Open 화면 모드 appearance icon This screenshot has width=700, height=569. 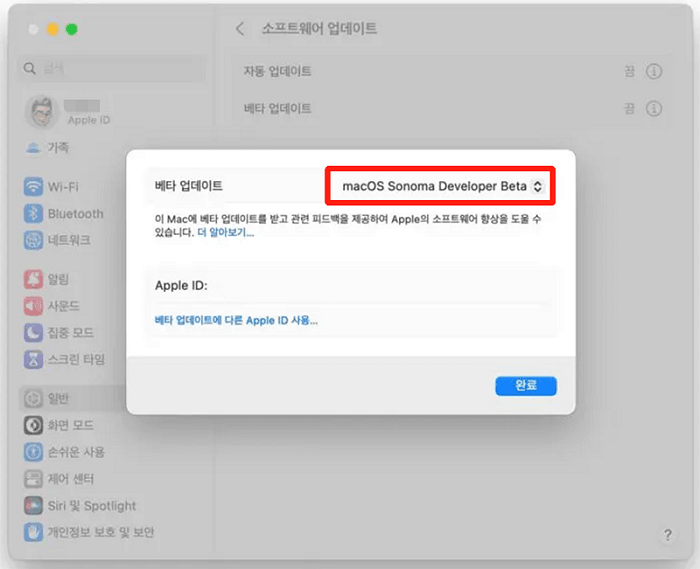coord(33,425)
